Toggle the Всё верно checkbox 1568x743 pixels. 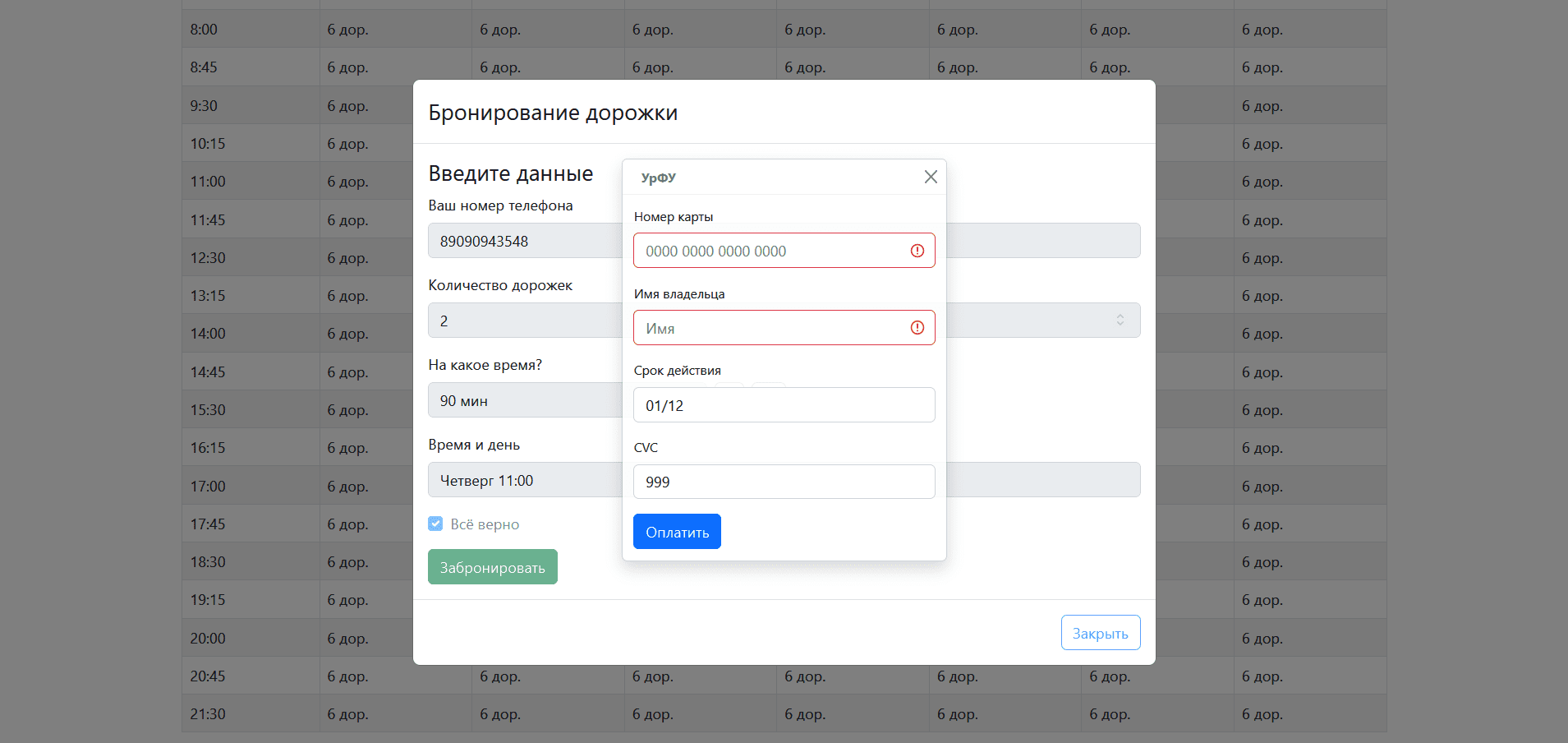pyautogui.click(x=435, y=524)
